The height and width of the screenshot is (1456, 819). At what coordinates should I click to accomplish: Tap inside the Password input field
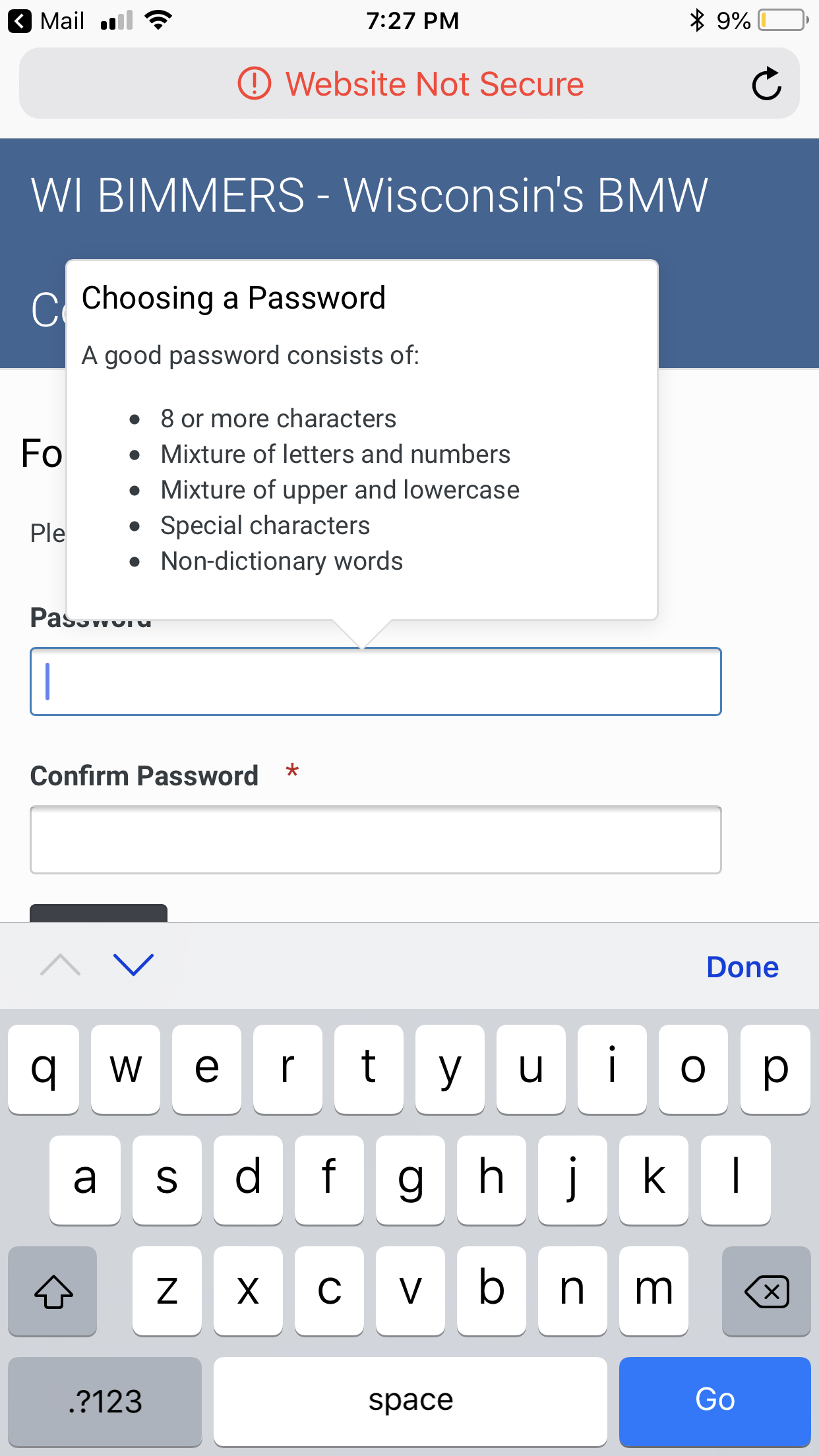[x=376, y=681]
